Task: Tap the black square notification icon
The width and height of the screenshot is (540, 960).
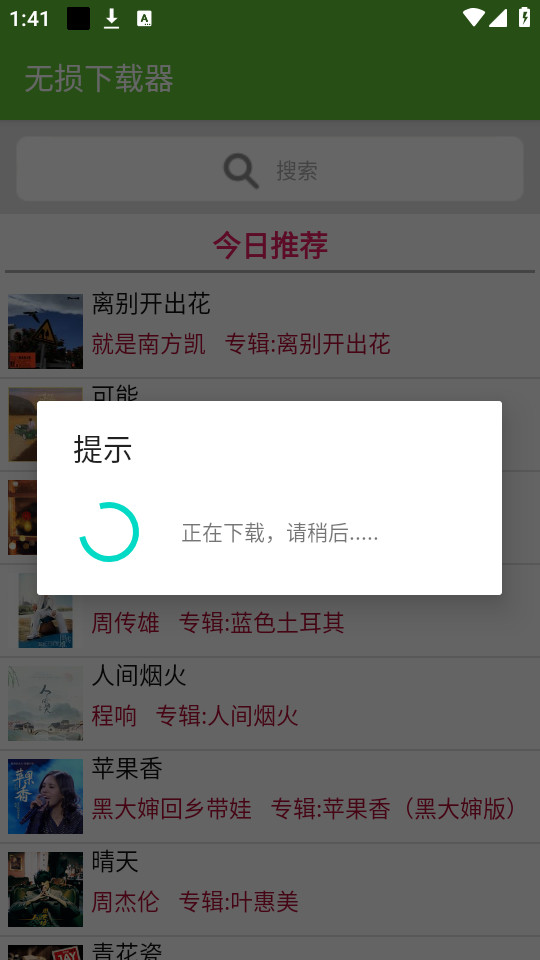Action: 78,18
